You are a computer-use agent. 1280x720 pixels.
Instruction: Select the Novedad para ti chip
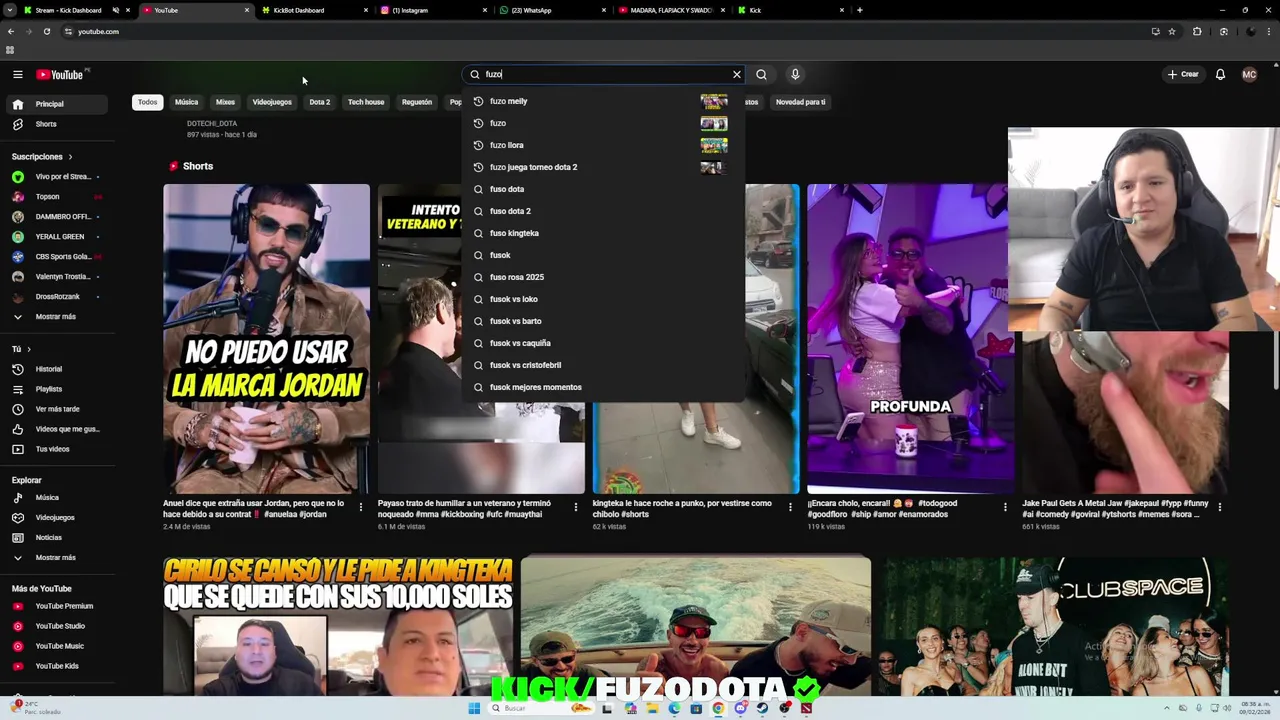801,102
